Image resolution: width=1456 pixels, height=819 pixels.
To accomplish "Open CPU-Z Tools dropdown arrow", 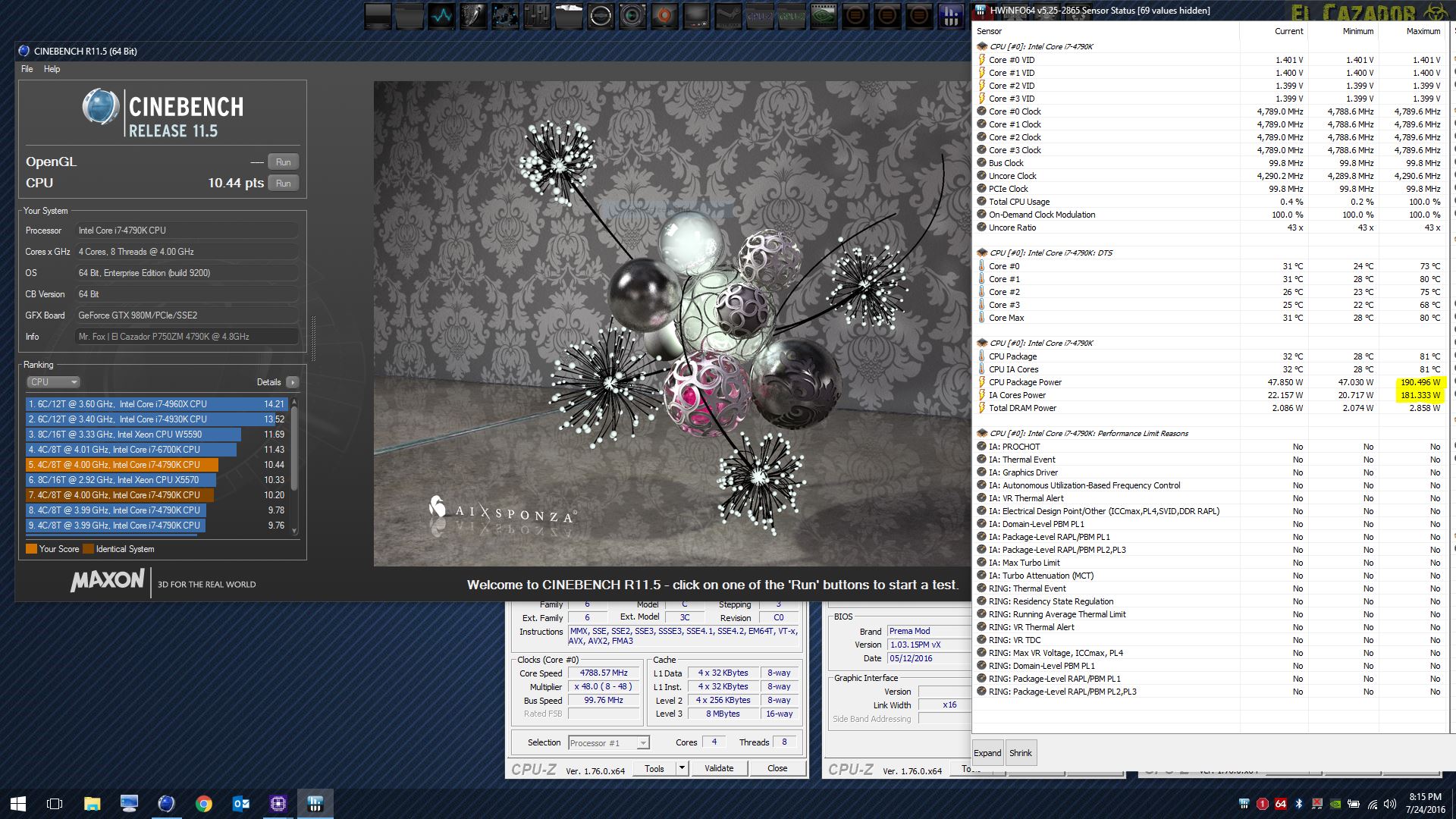I will point(682,768).
